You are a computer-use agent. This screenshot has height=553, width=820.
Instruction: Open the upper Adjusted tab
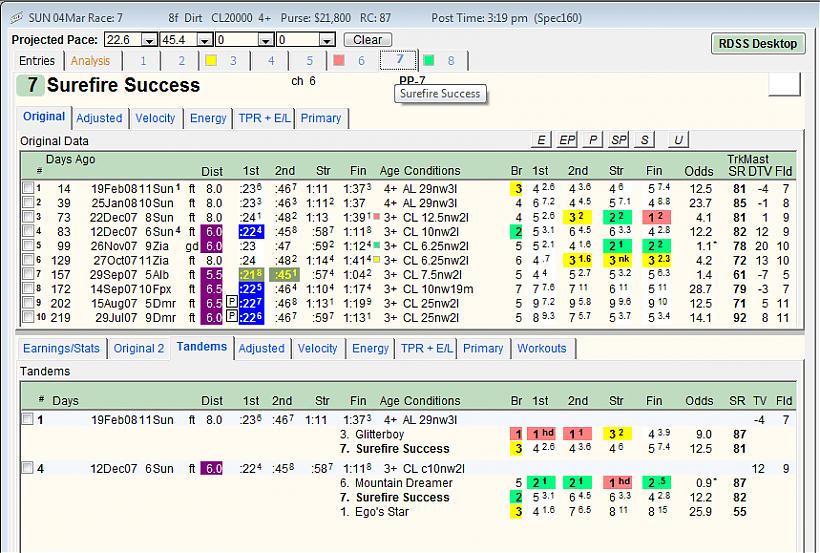[x=99, y=118]
